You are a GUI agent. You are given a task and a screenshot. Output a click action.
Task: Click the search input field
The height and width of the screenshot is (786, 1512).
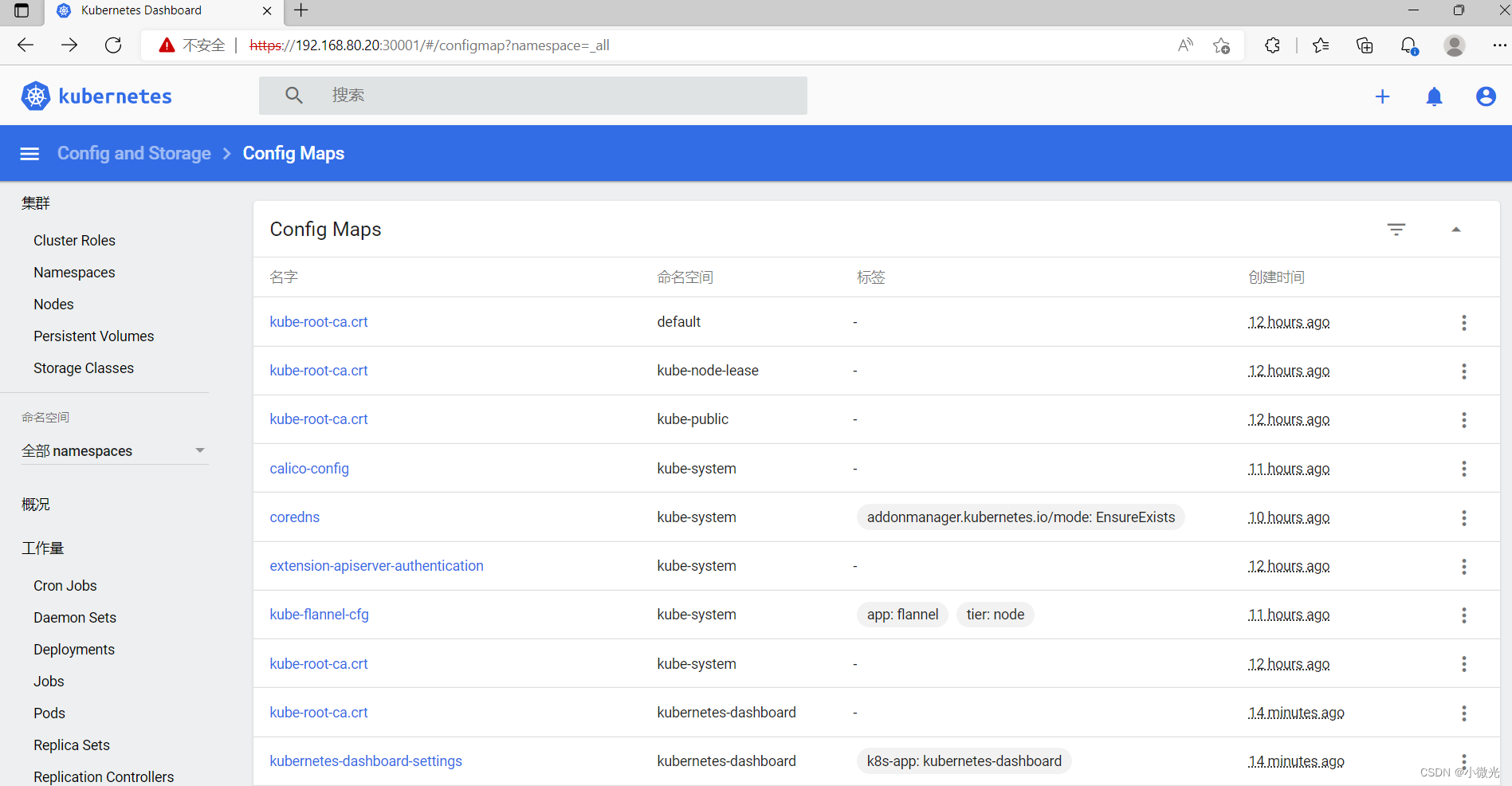(533, 96)
